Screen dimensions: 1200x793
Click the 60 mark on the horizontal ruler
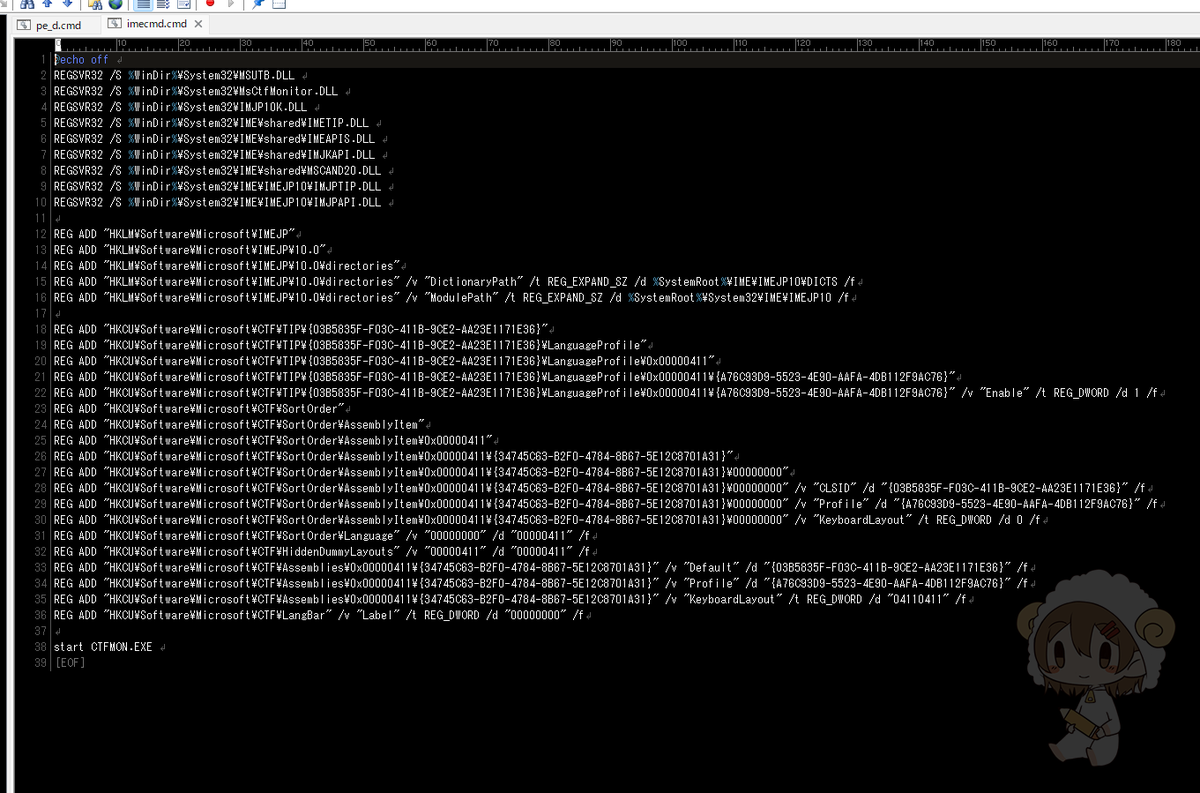[x=430, y=43]
